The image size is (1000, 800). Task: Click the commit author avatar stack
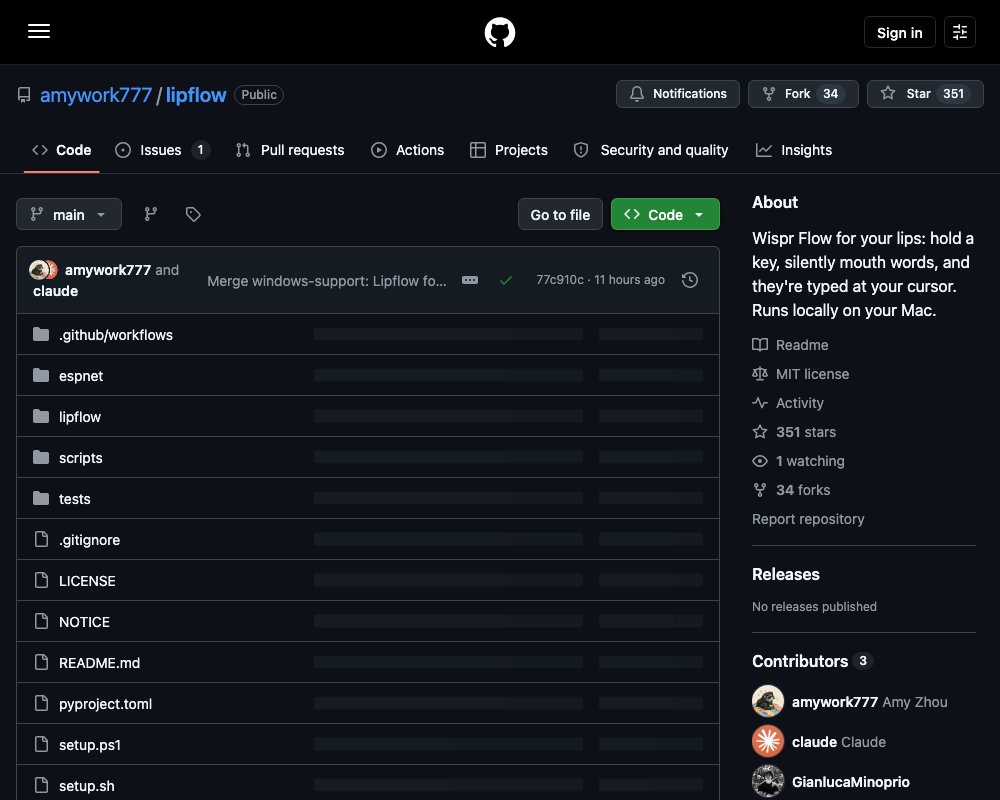(43, 270)
